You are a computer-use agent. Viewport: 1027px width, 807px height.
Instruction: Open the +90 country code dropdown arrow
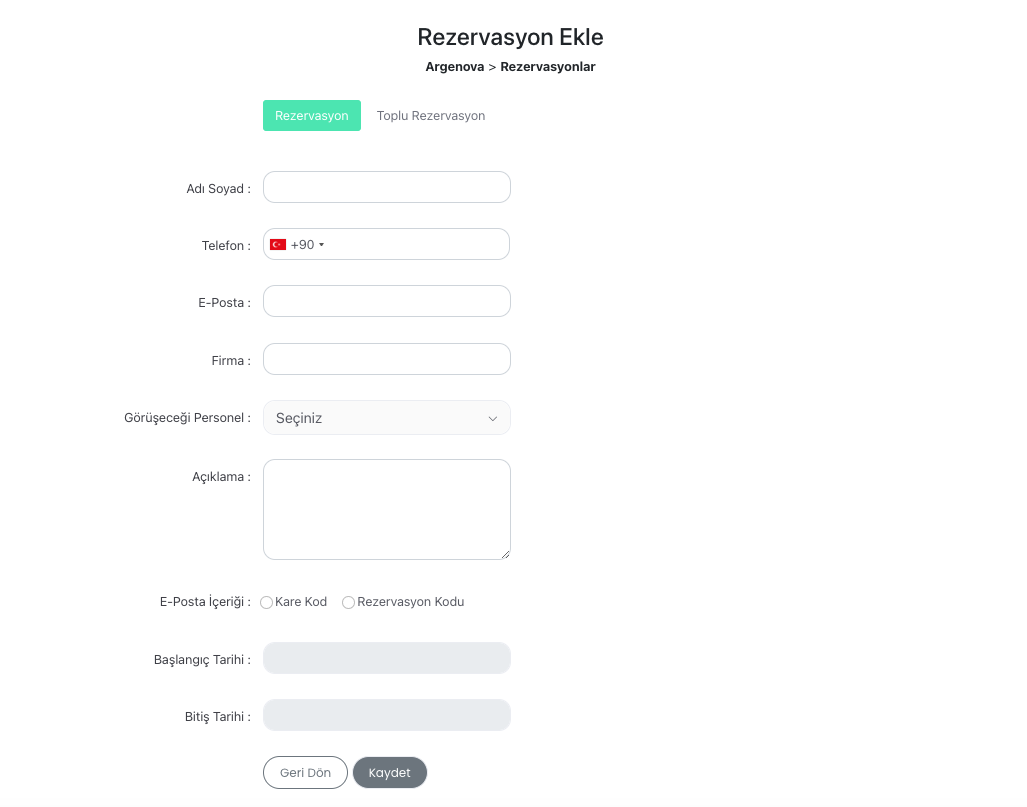[x=322, y=245]
